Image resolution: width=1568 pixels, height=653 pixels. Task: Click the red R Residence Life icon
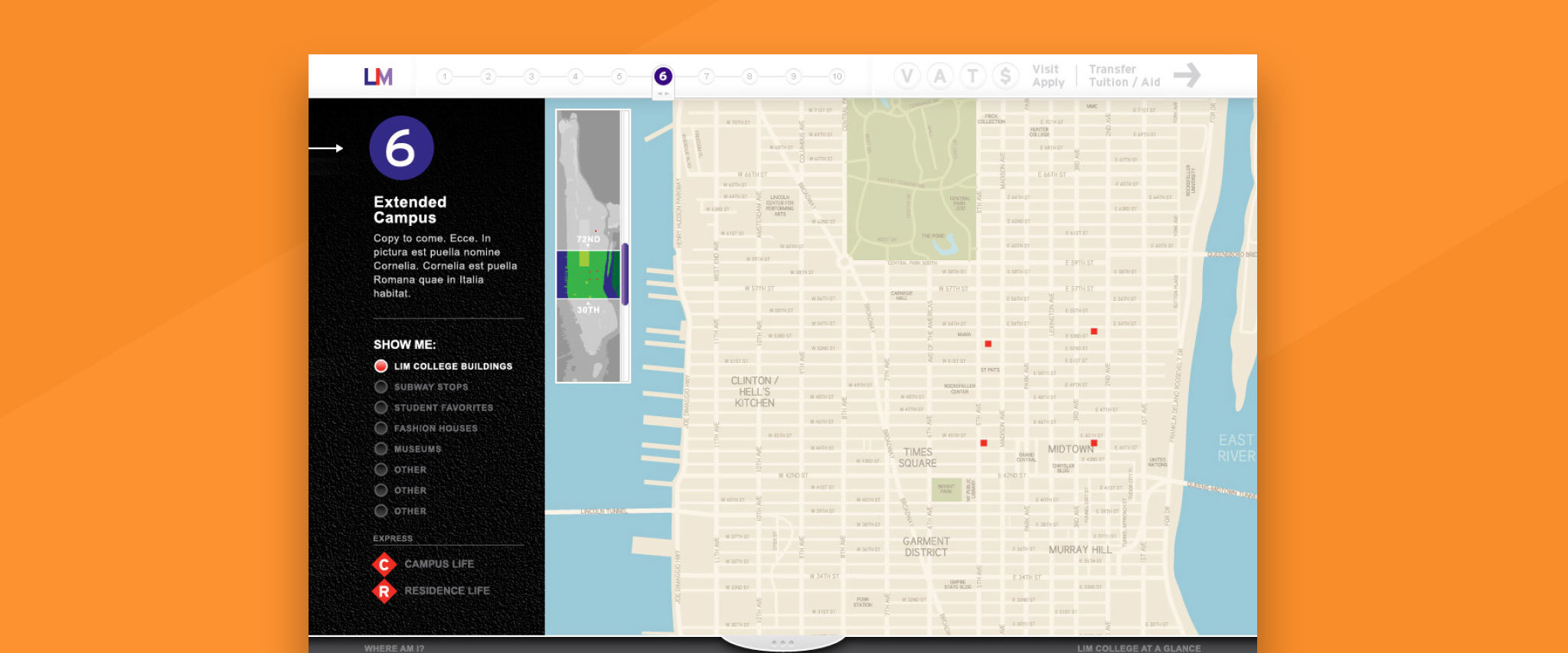click(384, 591)
